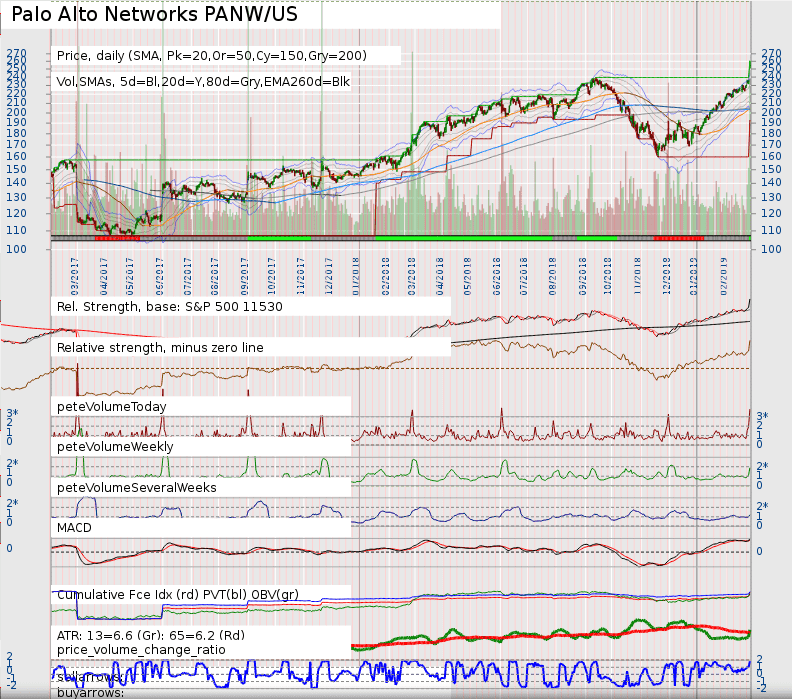The image size is (792, 699).
Task: Select the peteVolumeWeekly panel label
Action: tap(115, 447)
